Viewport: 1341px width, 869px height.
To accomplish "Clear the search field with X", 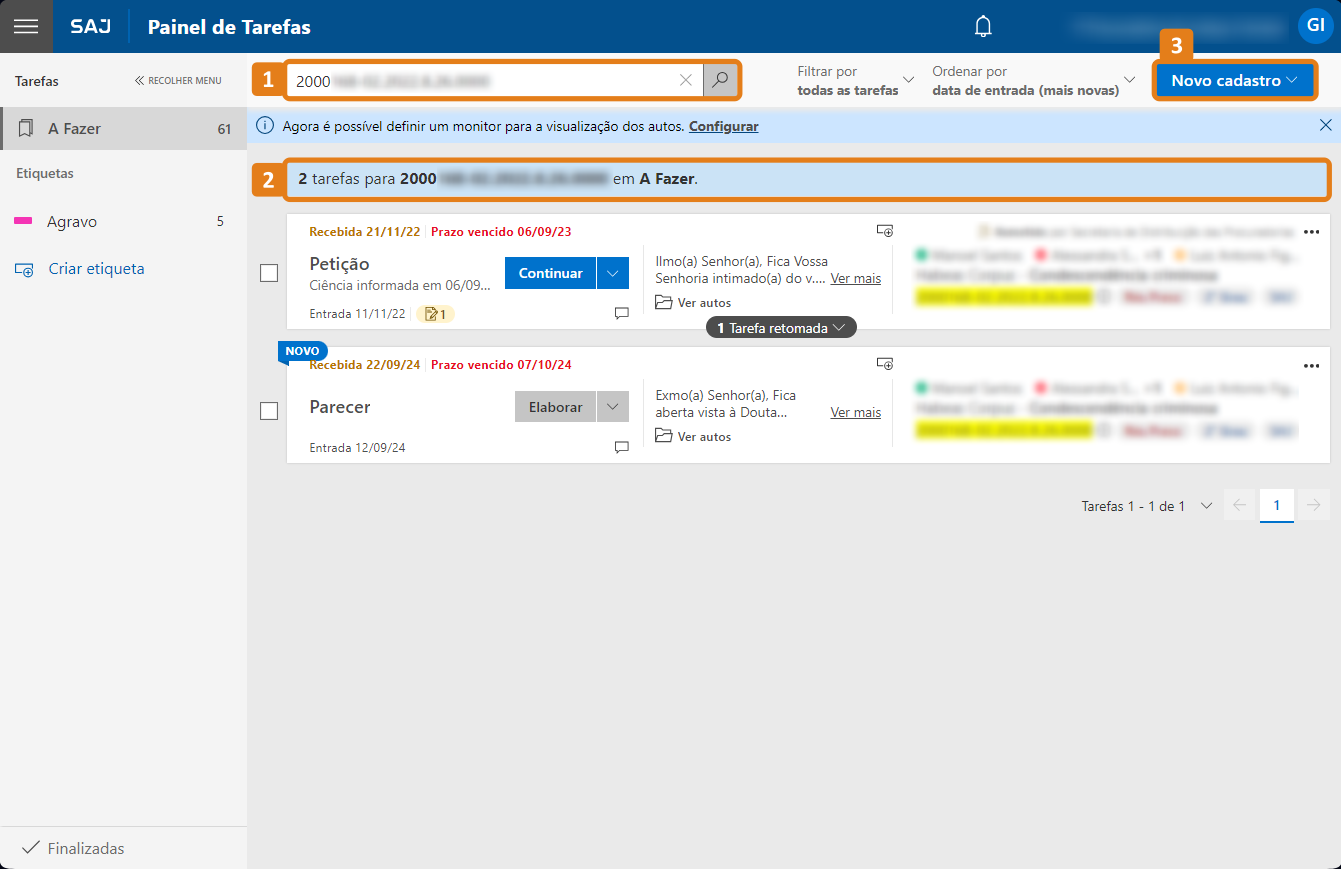I will 685,80.
